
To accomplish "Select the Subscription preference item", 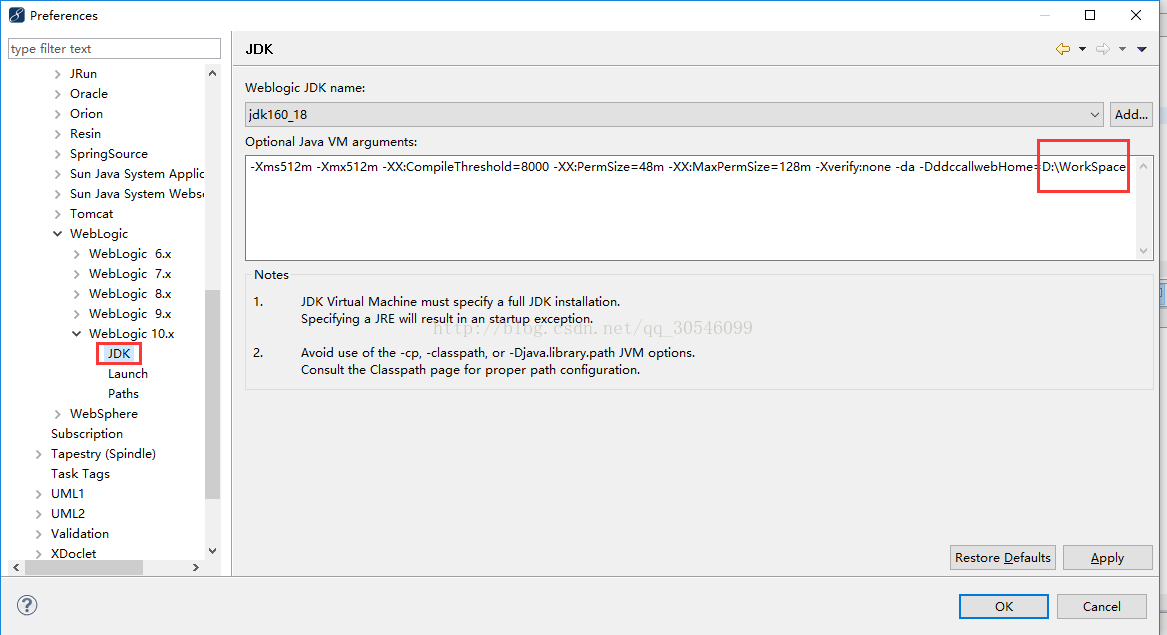I will pos(87,434).
